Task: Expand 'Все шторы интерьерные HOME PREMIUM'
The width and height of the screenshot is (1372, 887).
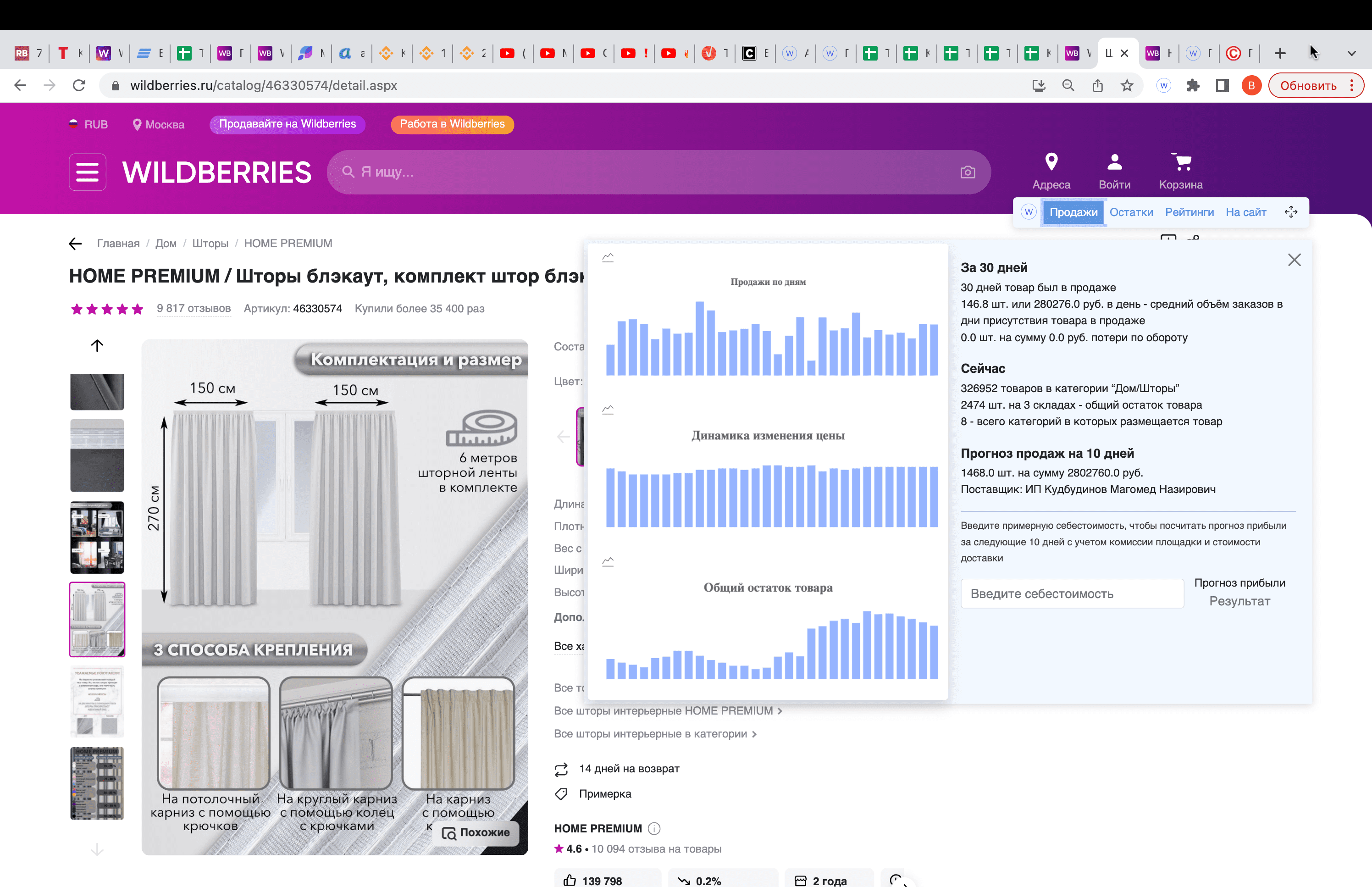Action: point(668,711)
